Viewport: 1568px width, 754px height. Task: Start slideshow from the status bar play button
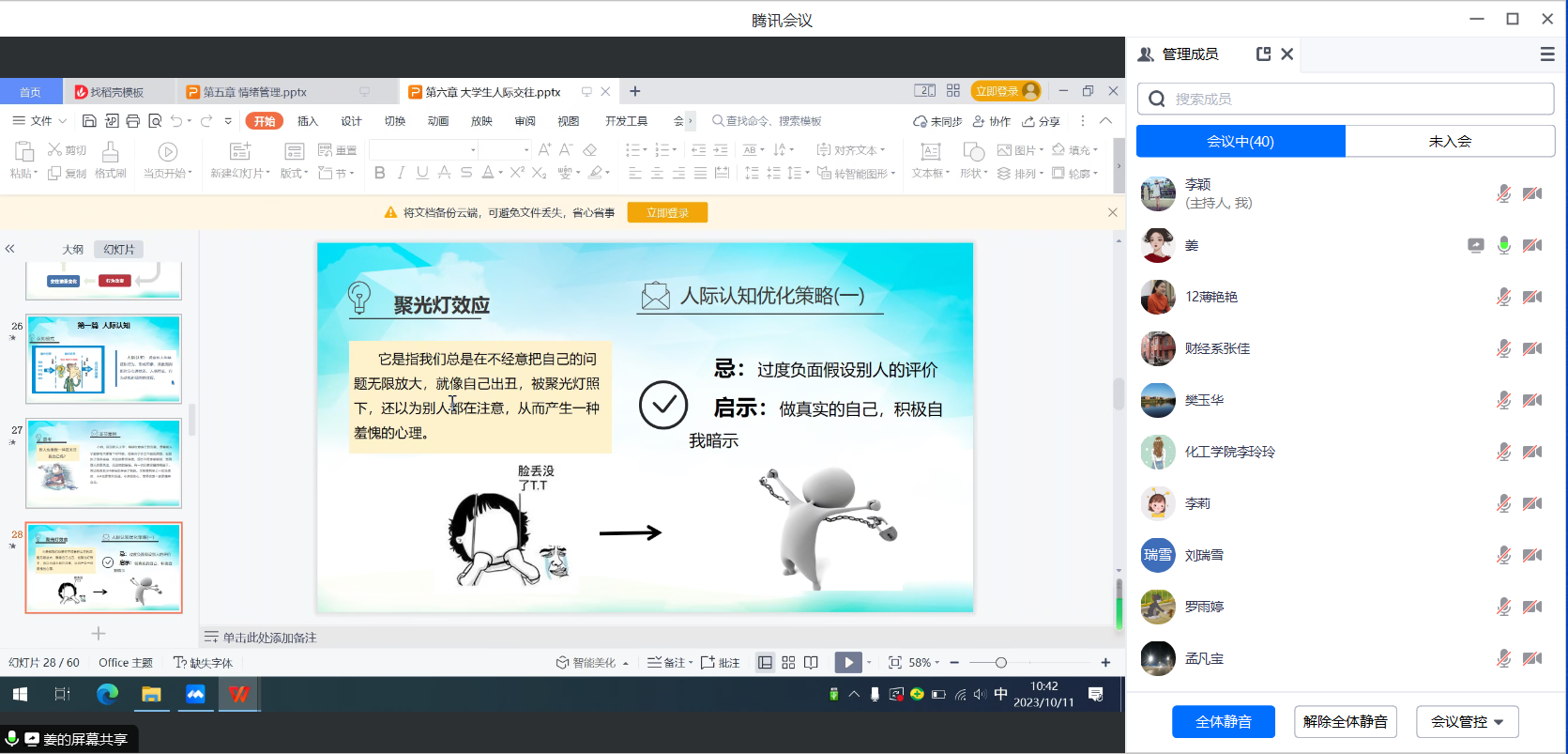click(848, 663)
